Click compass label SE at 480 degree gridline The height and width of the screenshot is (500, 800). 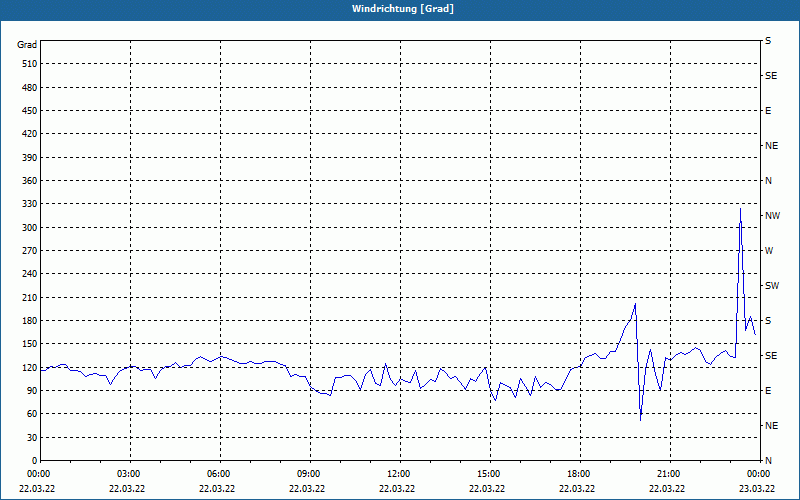[771, 76]
